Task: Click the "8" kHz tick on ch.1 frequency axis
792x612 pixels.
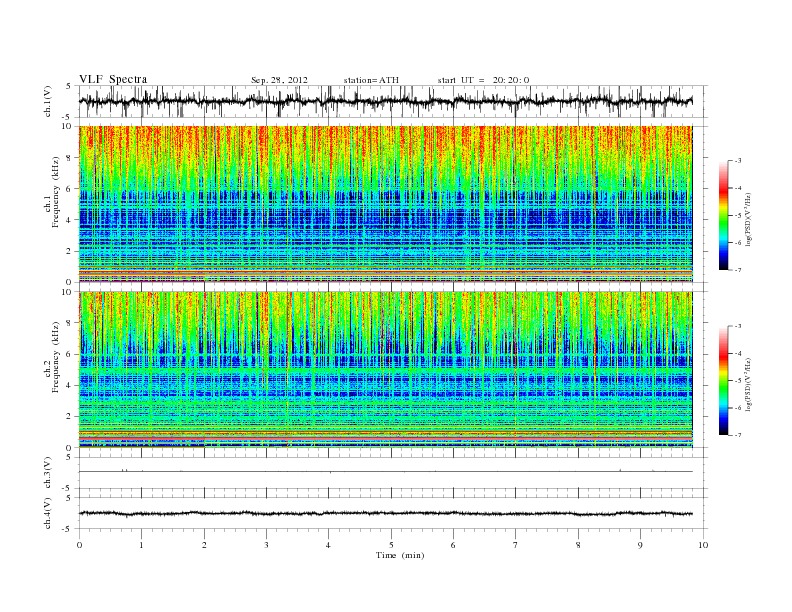Action: [x=70, y=158]
